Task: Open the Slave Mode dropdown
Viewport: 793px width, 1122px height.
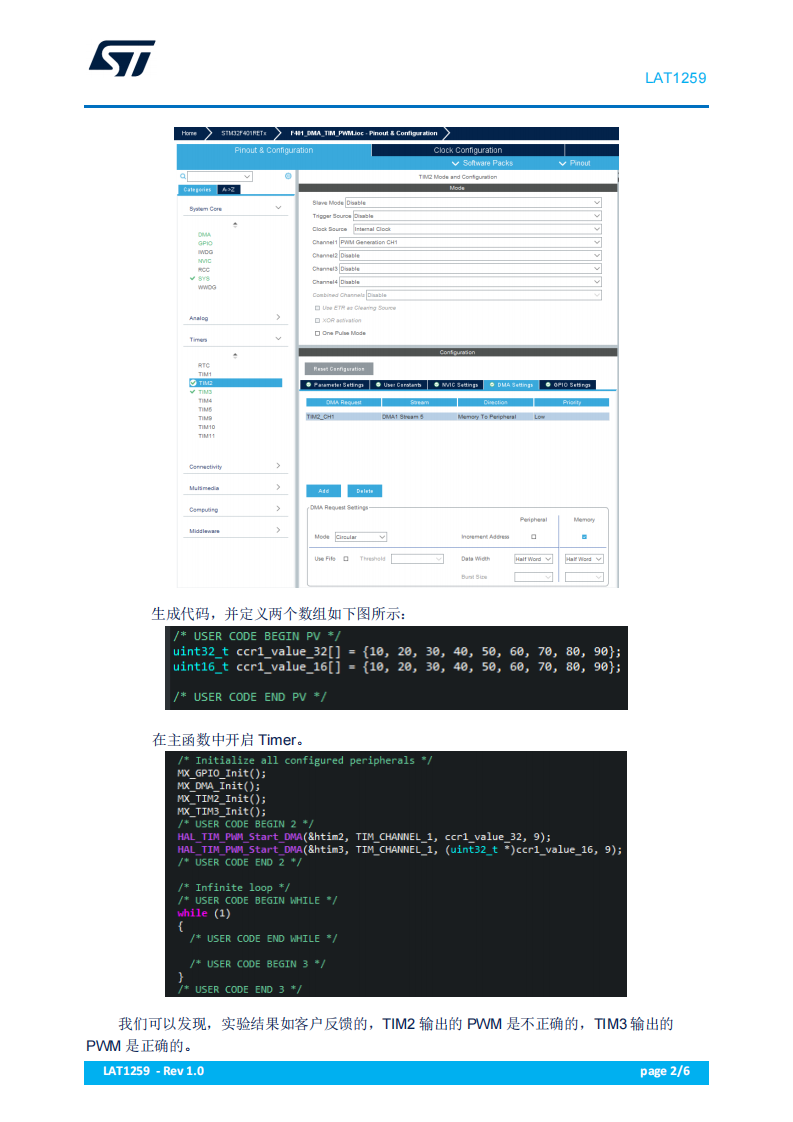Action: [x=473, y=203]
